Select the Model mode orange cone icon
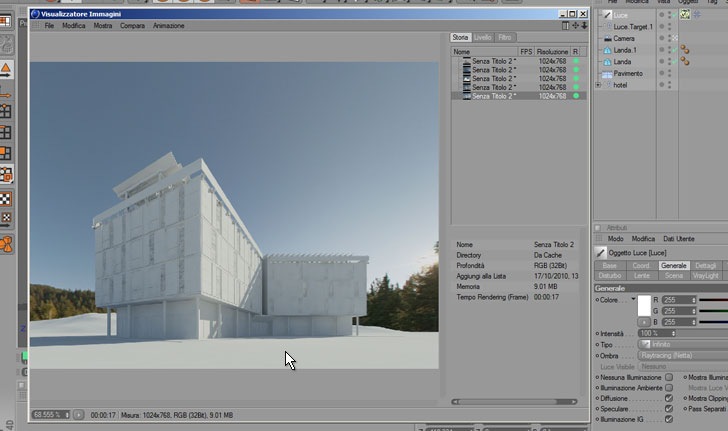This screenshot has height=431, width=728. point(6,69)
